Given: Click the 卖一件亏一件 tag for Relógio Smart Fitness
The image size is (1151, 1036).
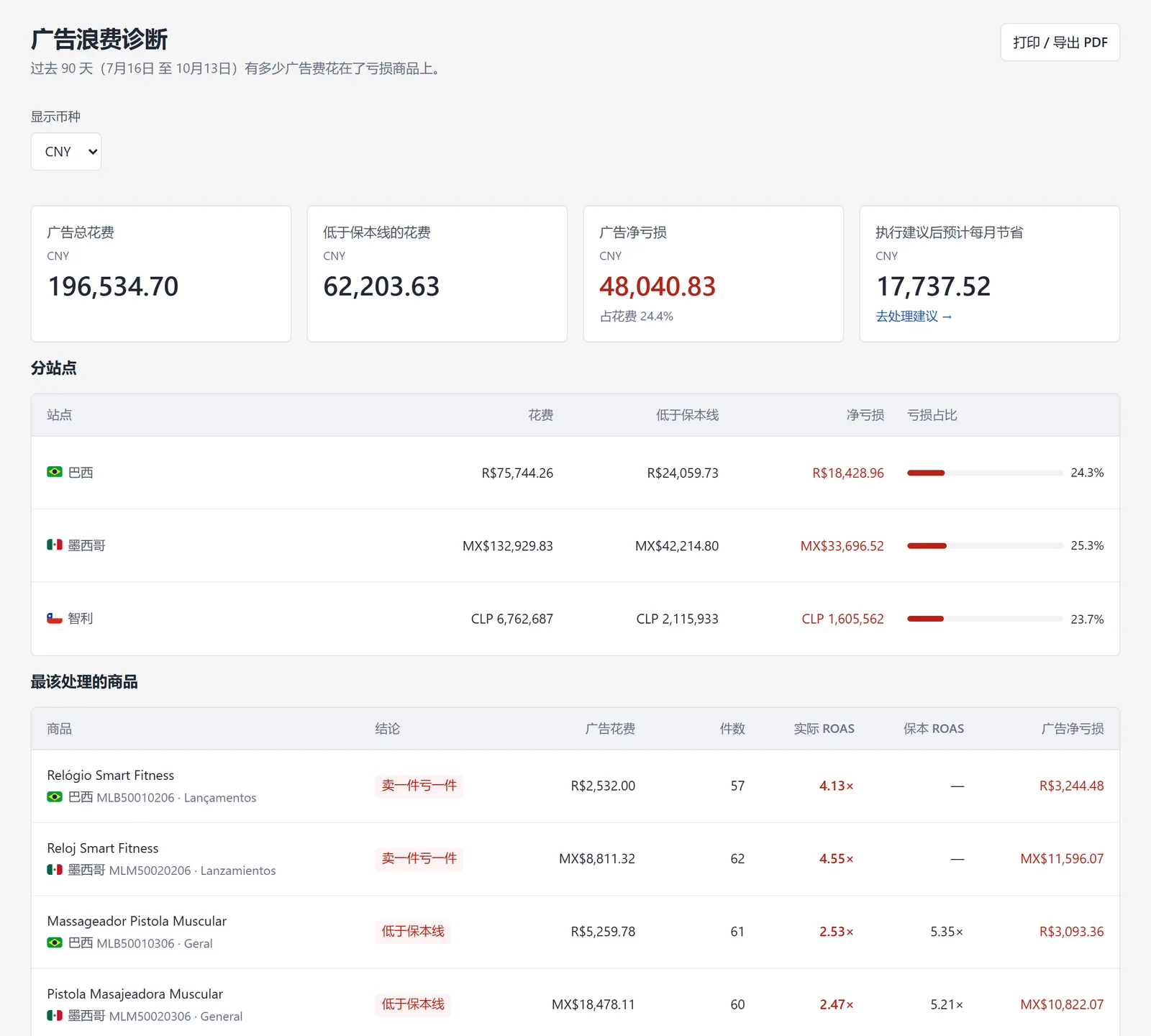Looking at the screenshot, I should point(419,786).
